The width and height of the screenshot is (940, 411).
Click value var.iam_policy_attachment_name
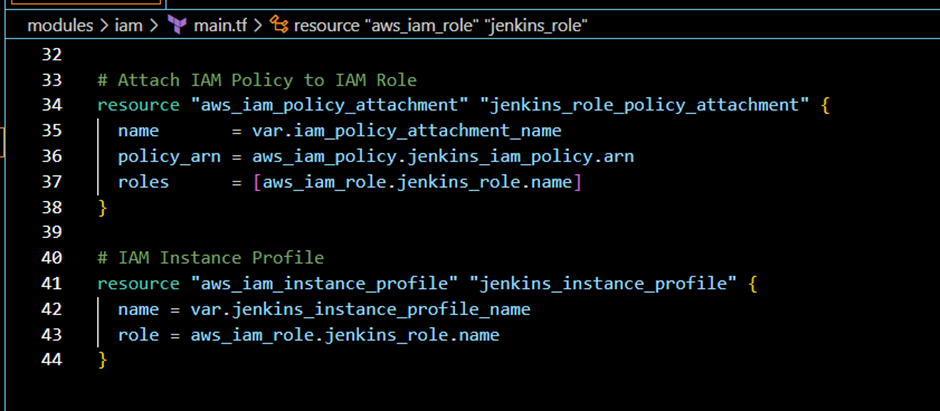click(406, 131)
